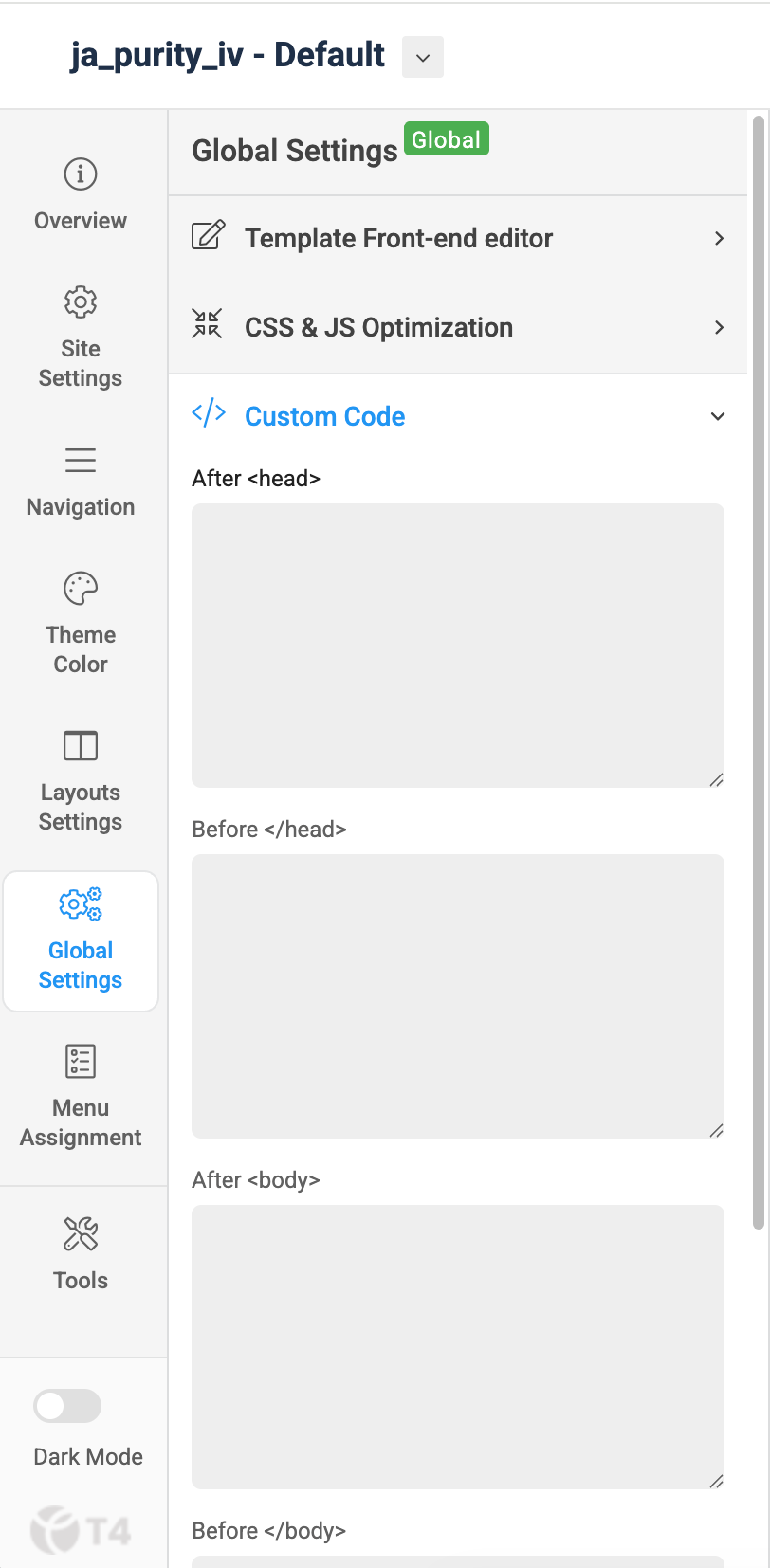Click the T4 logo
Screen dimensions: 770x1568
pyautogui.click(x=81, y=1529)
